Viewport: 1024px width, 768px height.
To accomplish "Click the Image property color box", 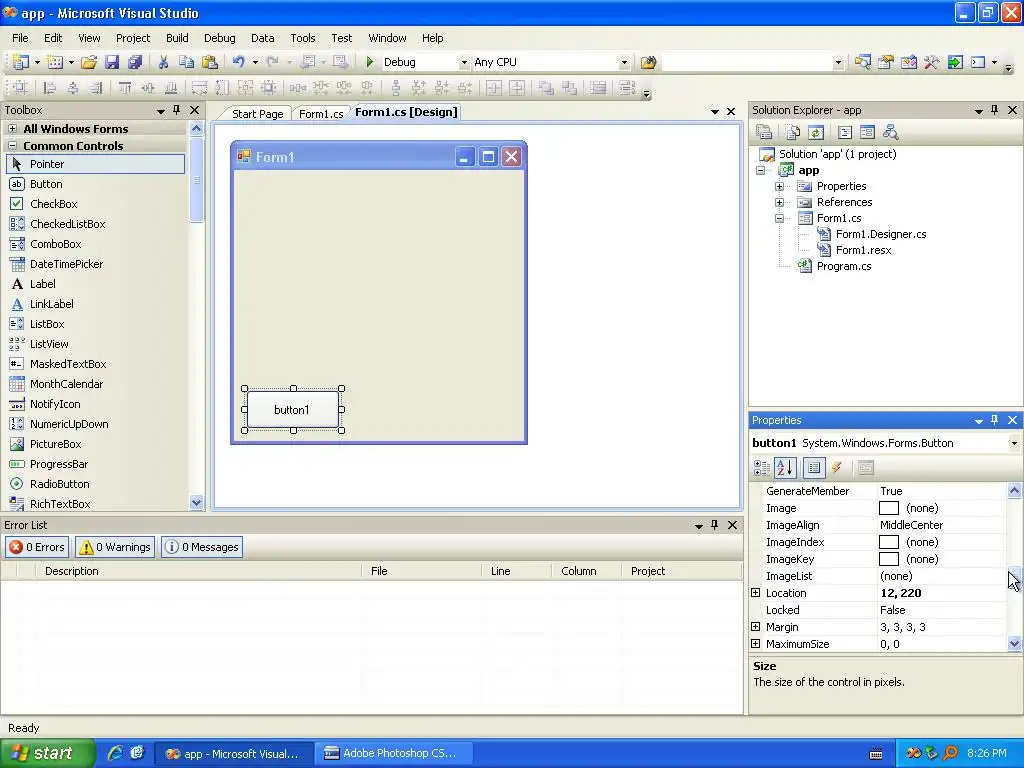I will (x=889, y=508).
